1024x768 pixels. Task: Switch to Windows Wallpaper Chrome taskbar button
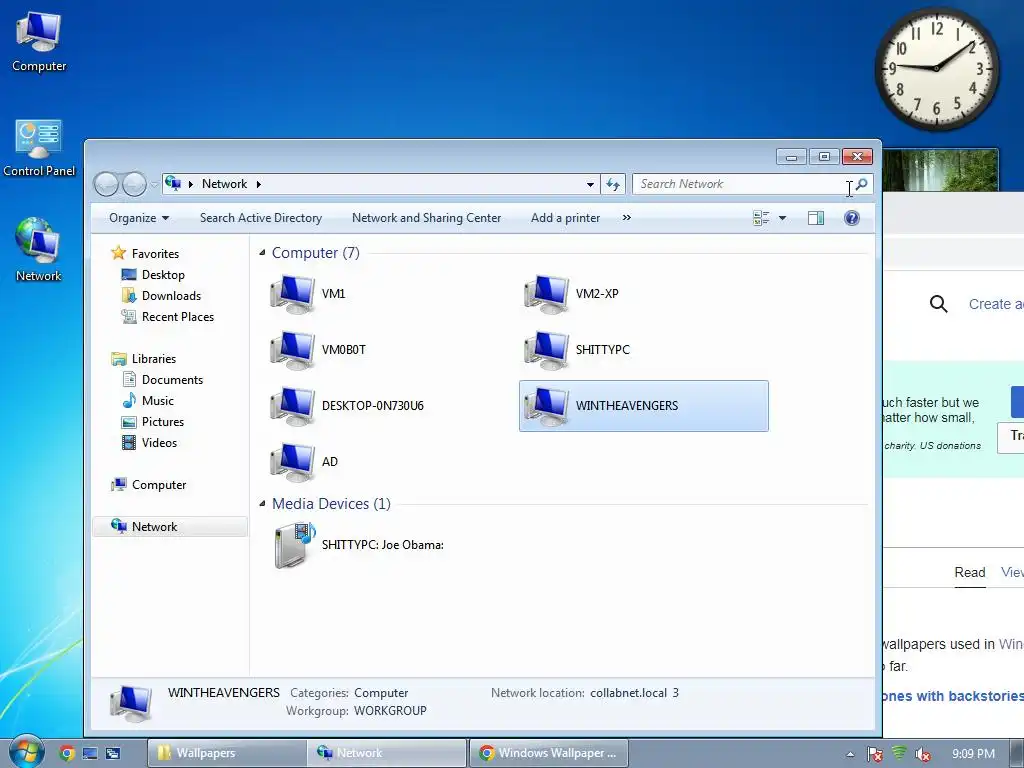tap(549, 753)
